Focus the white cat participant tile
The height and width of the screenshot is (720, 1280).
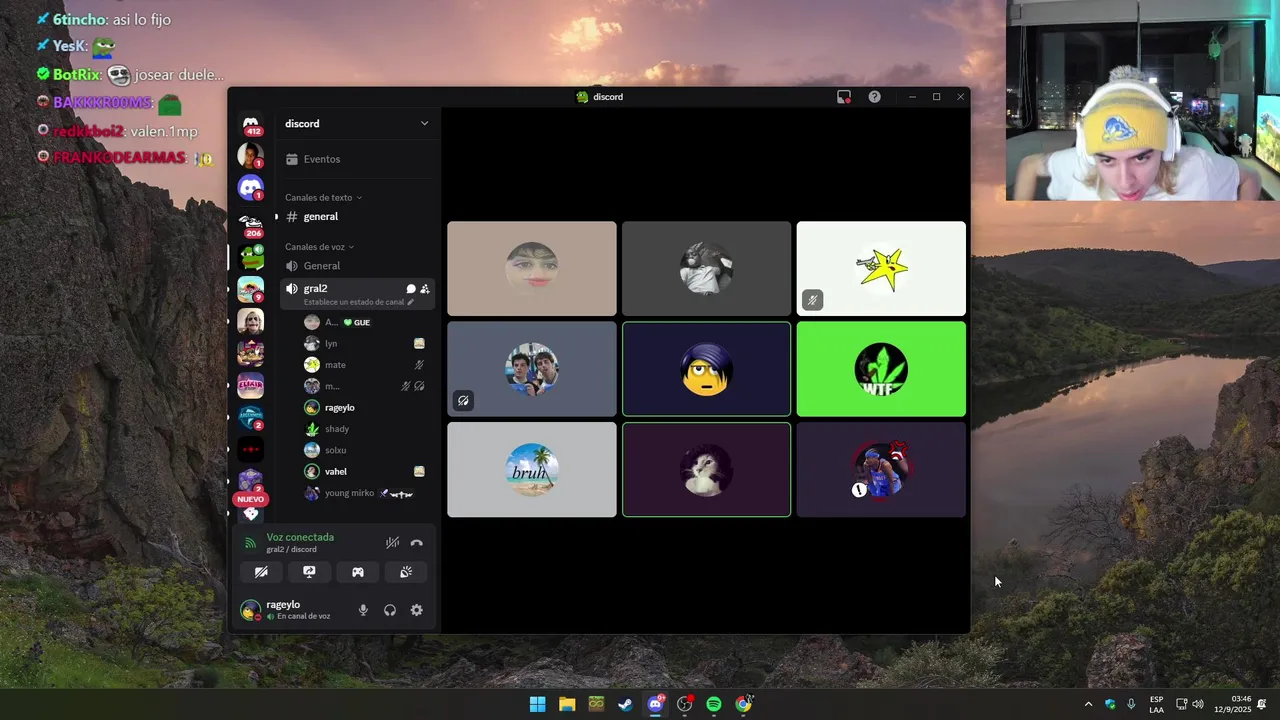[706, 470]
